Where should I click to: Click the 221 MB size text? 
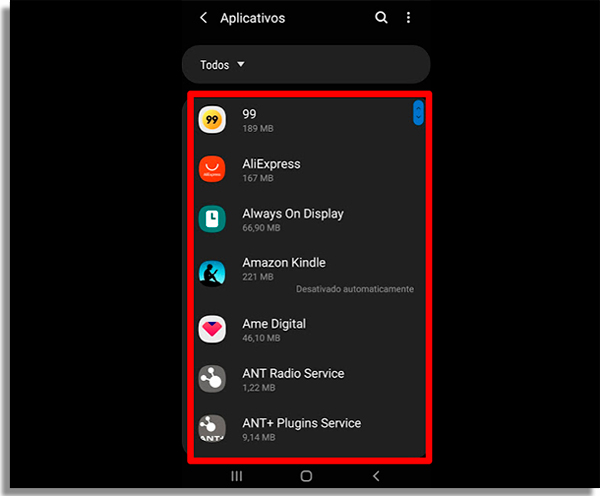[x=258, y=277]
